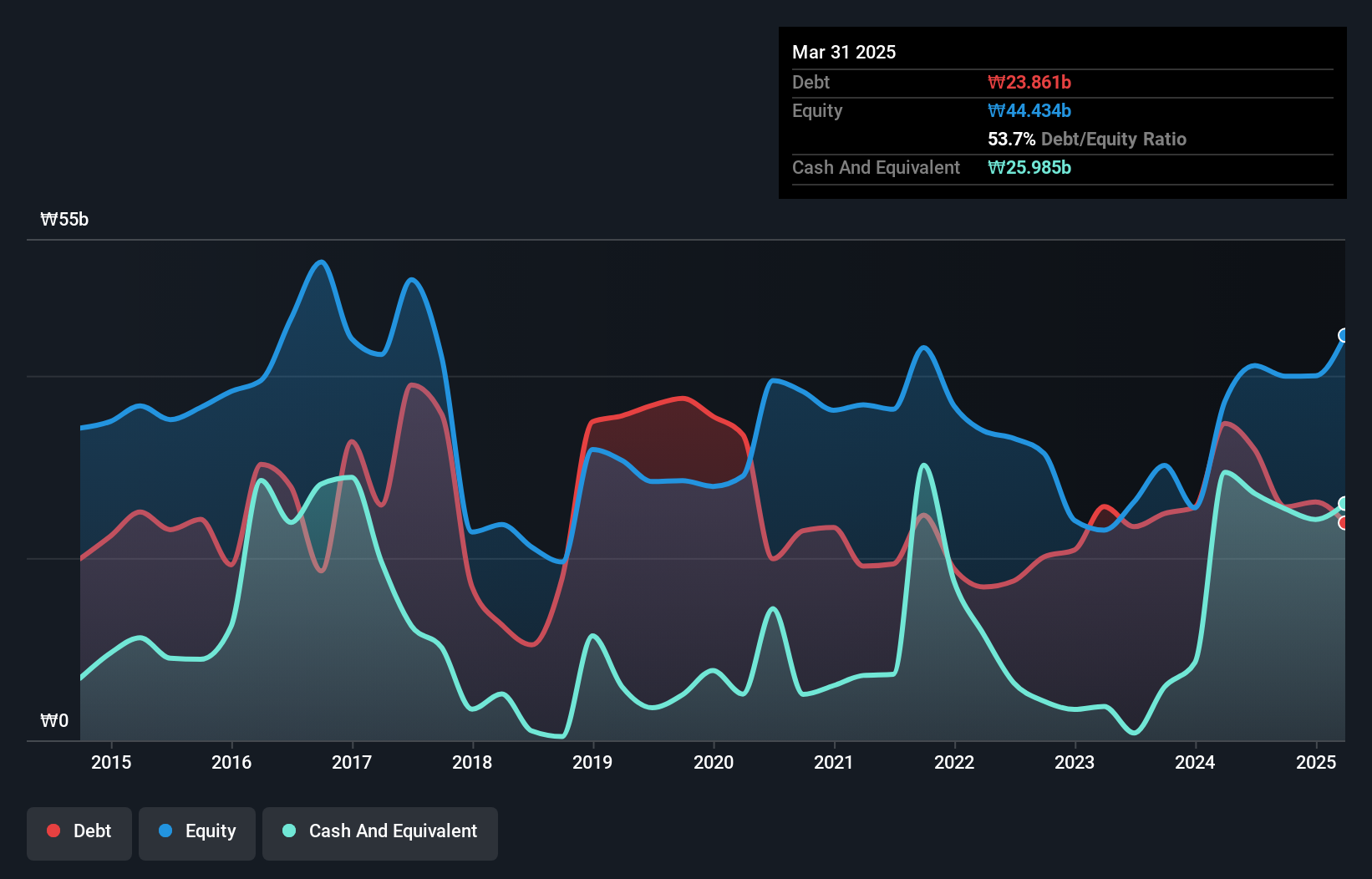Click the Debt row label in tooltip
This screenshot has height=879, width=1372.
(x=810, y=82)
